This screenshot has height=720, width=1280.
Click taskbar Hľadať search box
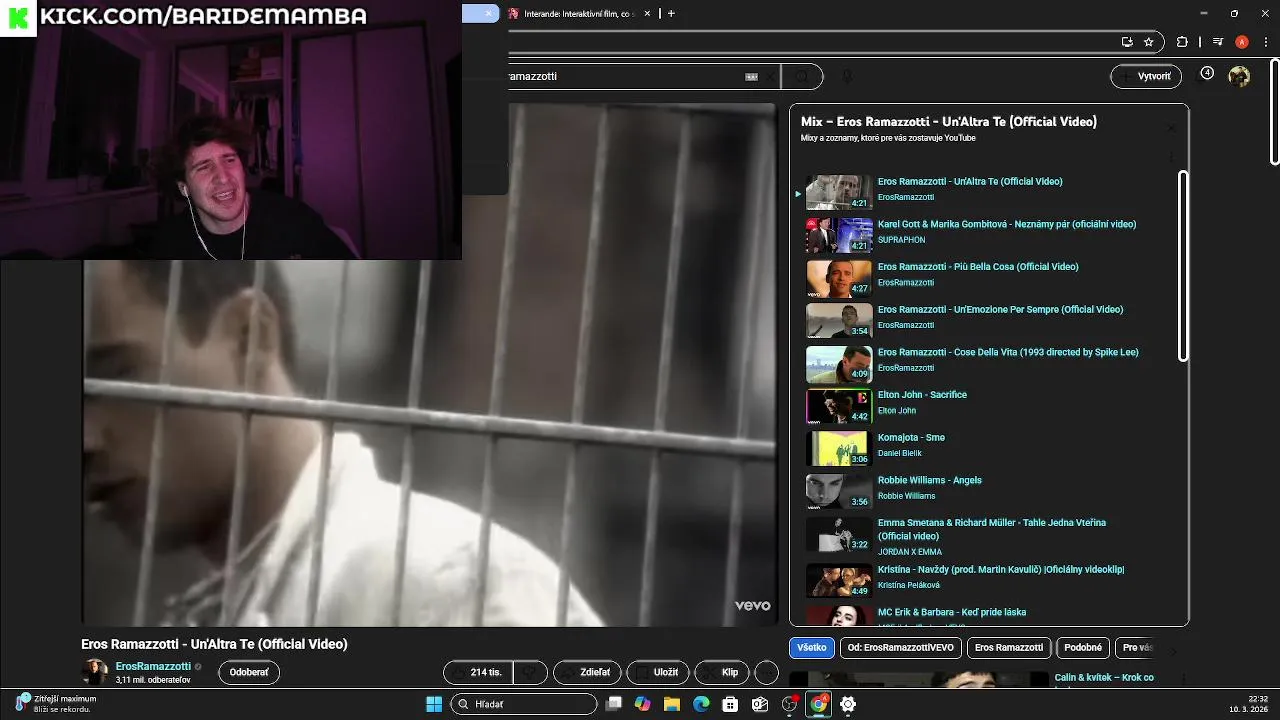(x=525, y=704)
